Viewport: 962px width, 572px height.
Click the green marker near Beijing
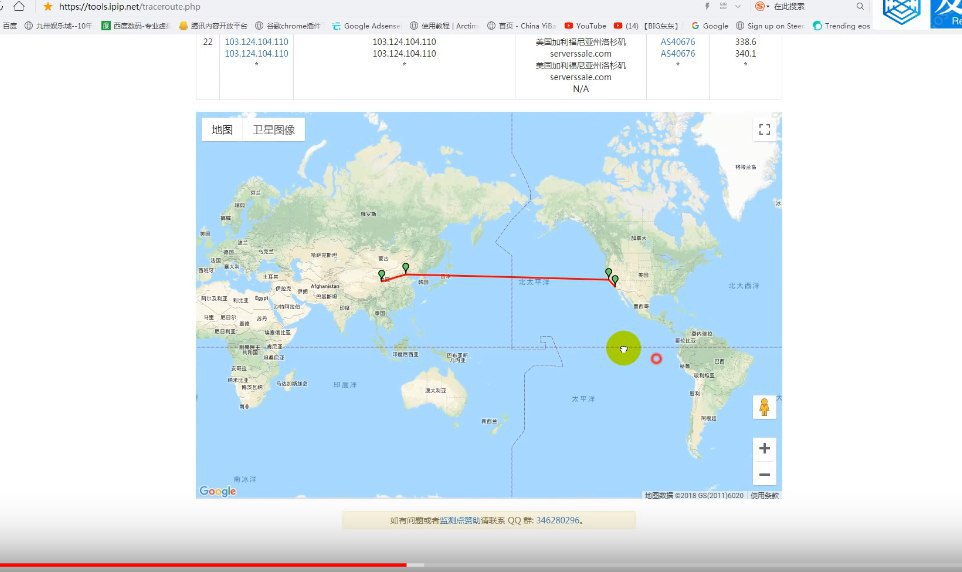(405, 268)
